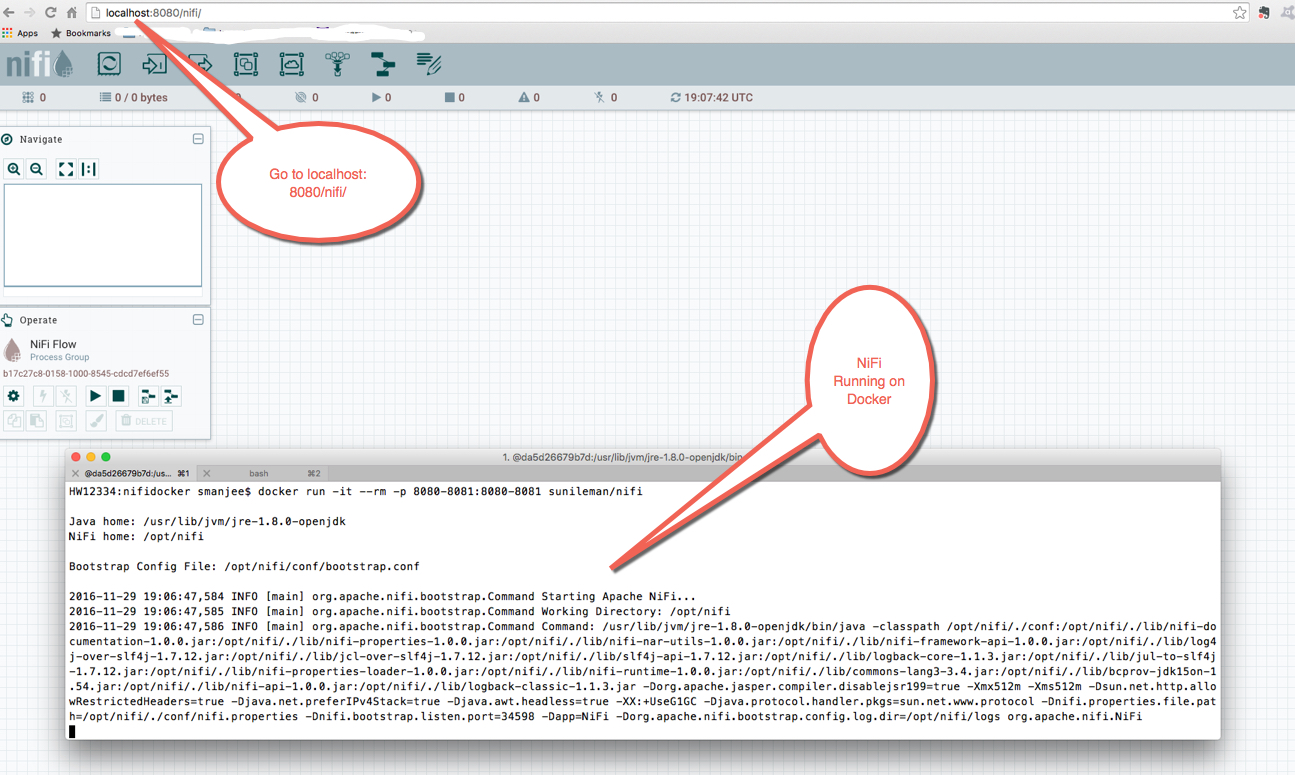Viewport: 1295px width, 775px height.
Task: Select the Remote Process Group icon
Action: point(291,64)
